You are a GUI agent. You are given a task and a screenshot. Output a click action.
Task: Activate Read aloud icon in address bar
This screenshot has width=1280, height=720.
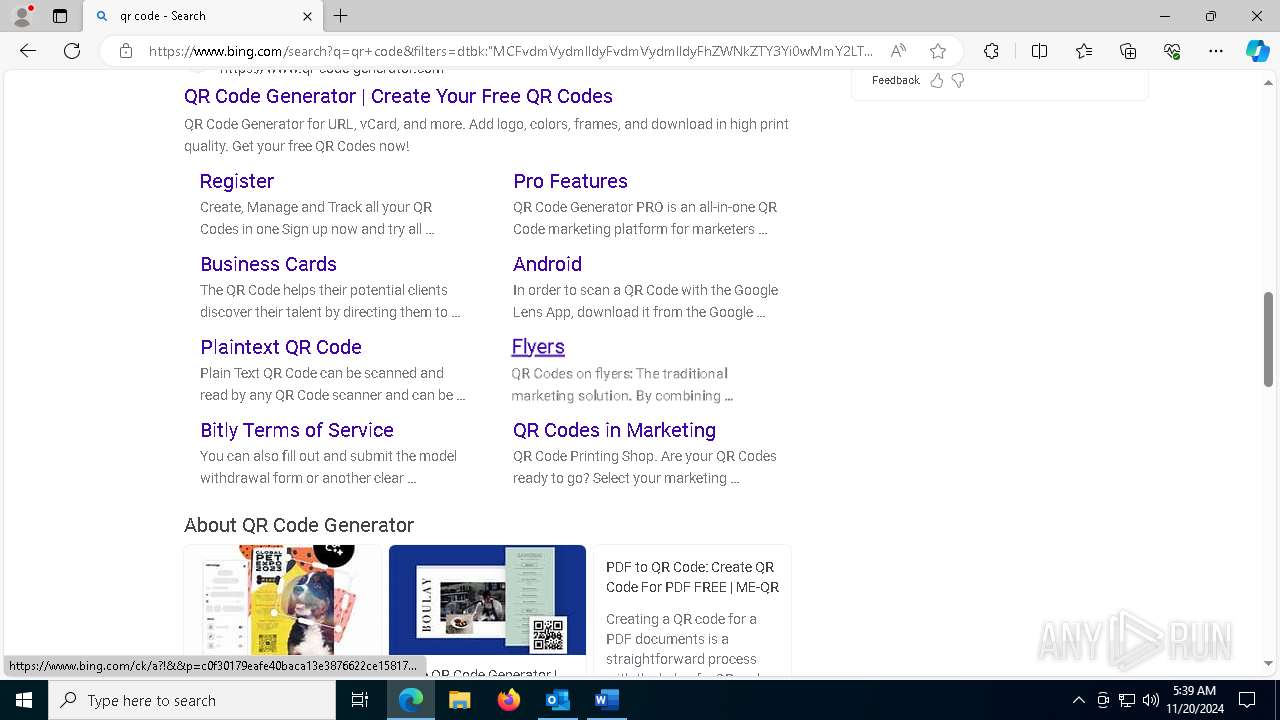(x=898, y=51)
